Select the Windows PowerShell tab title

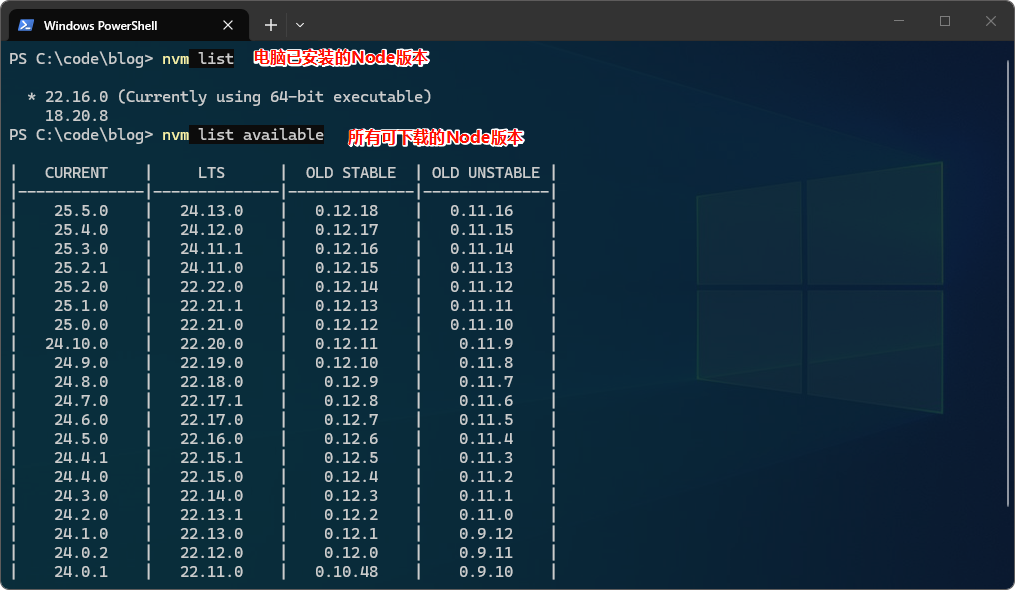[x=101, y=25]
